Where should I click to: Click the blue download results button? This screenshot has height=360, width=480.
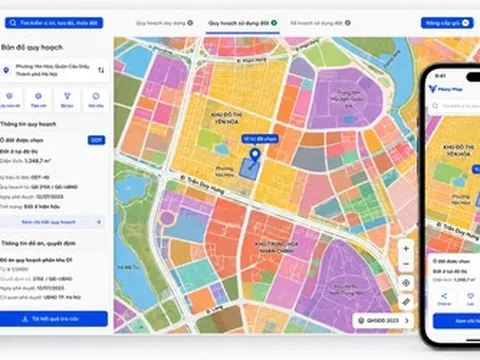click(x=53, y=319)
